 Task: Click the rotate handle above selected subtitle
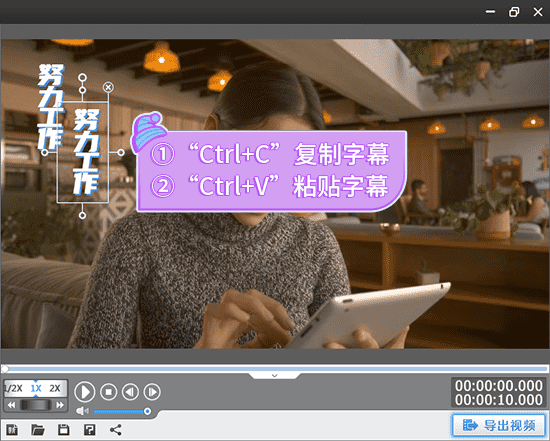click(x=82, y=77)
